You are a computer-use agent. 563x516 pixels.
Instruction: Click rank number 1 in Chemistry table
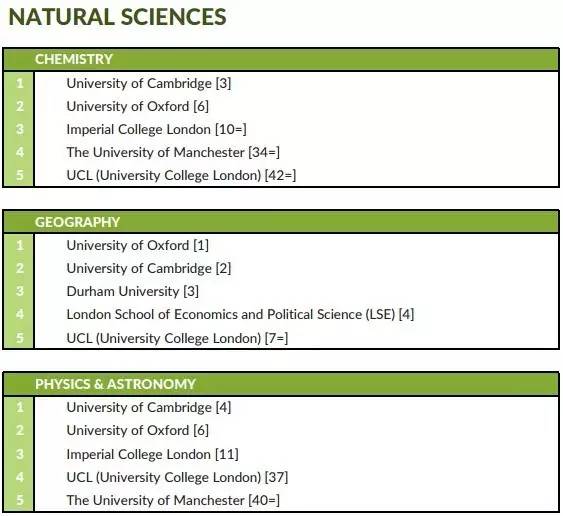20,83
